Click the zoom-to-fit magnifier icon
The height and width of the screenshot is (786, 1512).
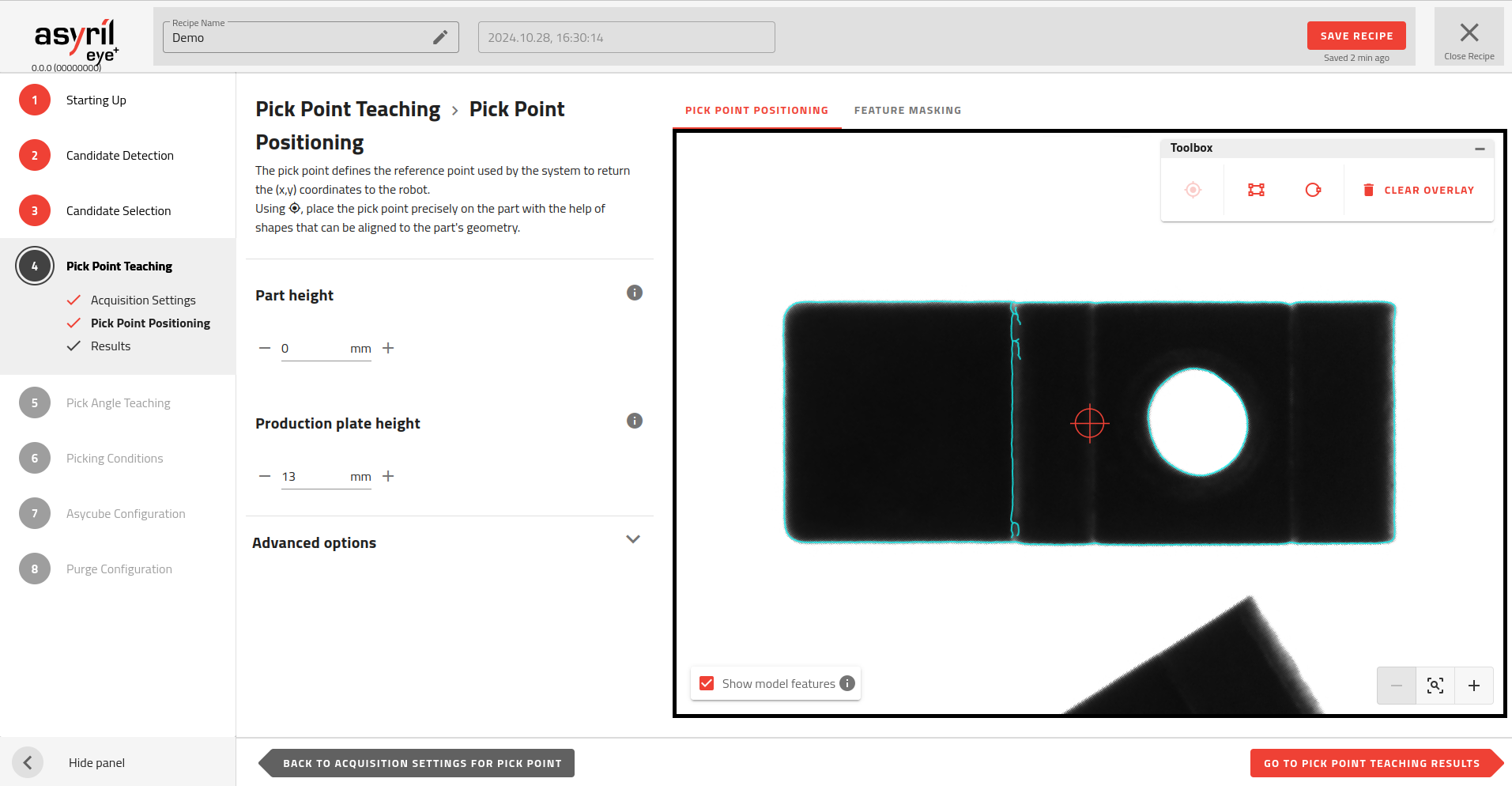(x=1435, y=686)
